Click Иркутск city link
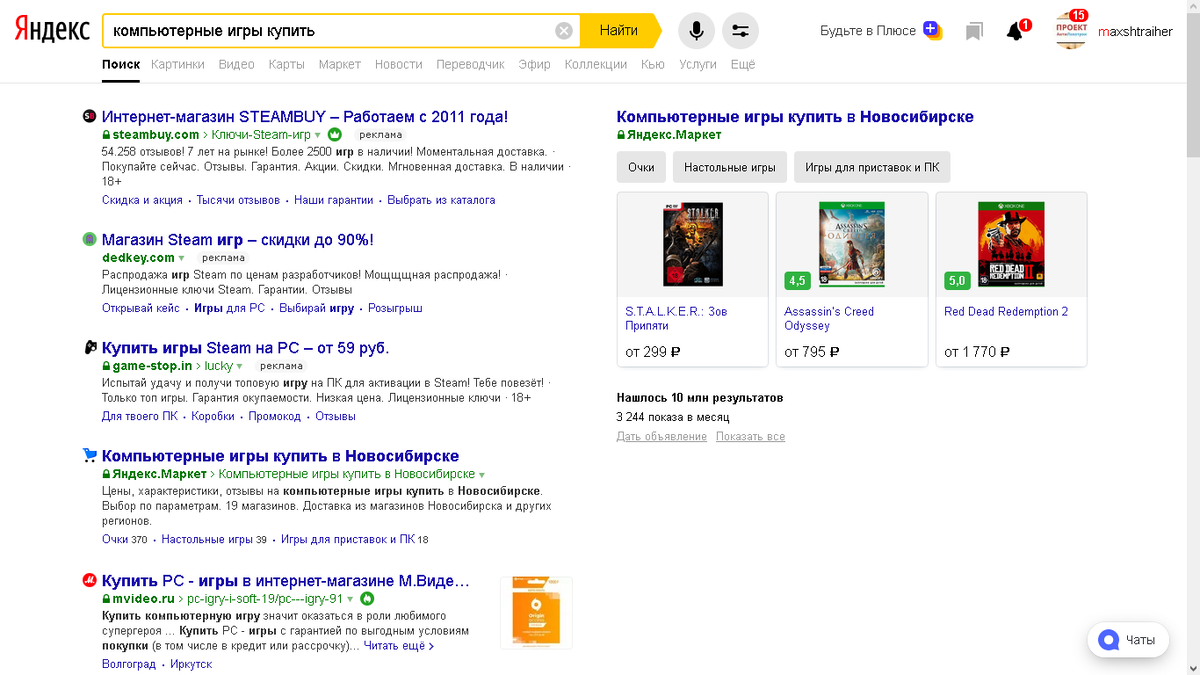This screenshot has height=675, width=1200. coord(191,664)
